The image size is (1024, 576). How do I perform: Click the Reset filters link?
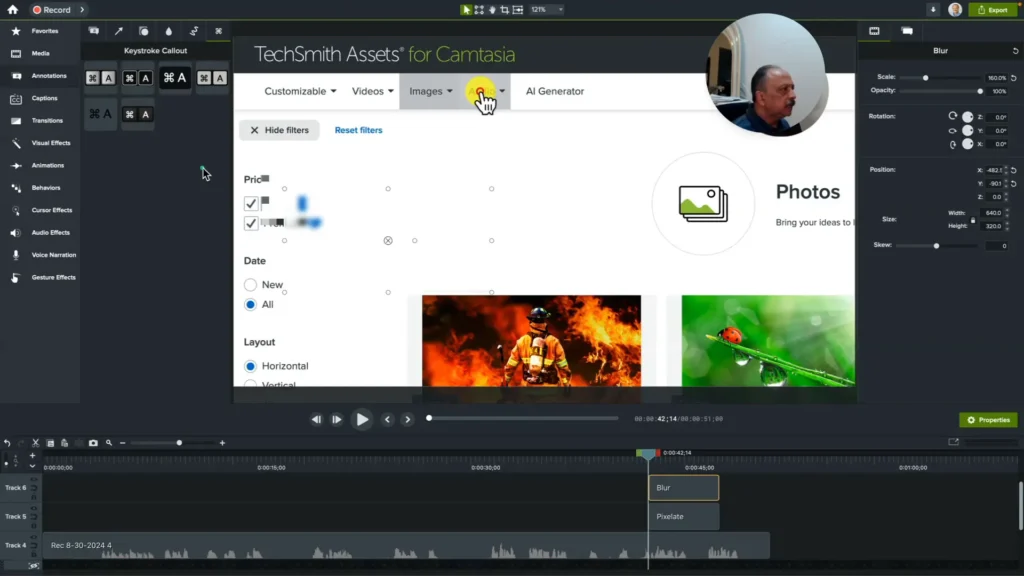359,130
